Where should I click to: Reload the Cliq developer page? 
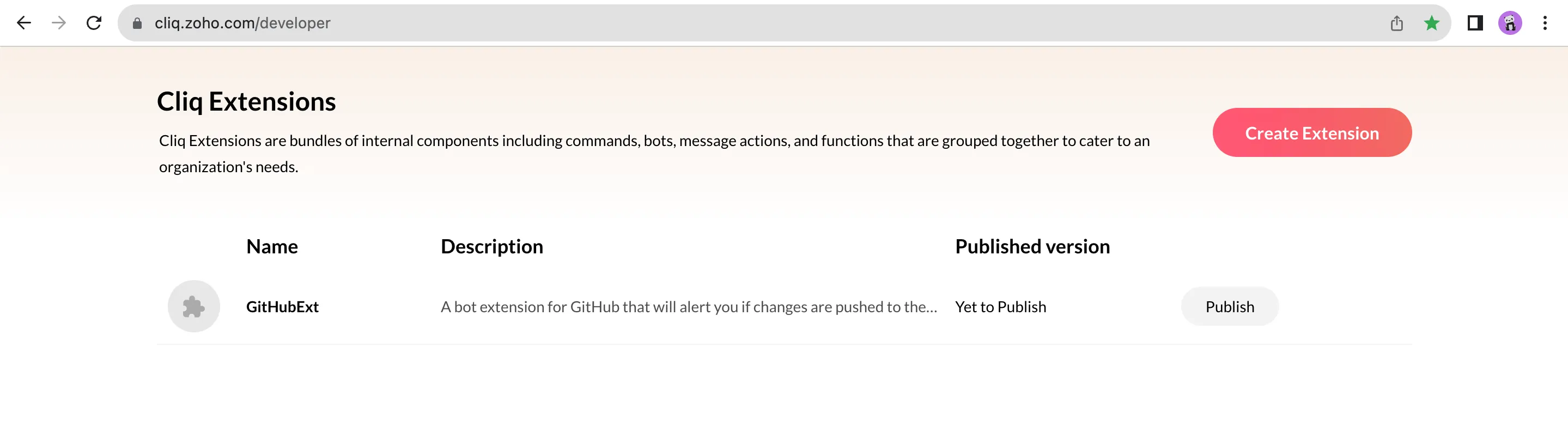point(94,23)
